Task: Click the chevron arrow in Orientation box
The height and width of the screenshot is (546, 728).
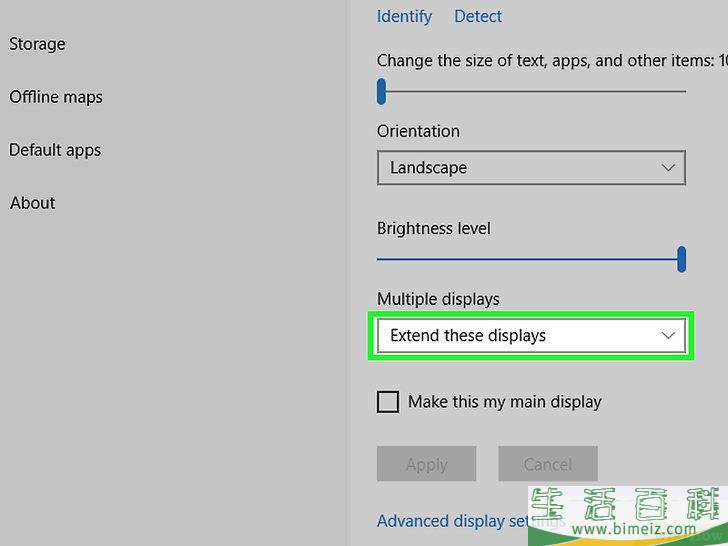Action: pos(669,168)
